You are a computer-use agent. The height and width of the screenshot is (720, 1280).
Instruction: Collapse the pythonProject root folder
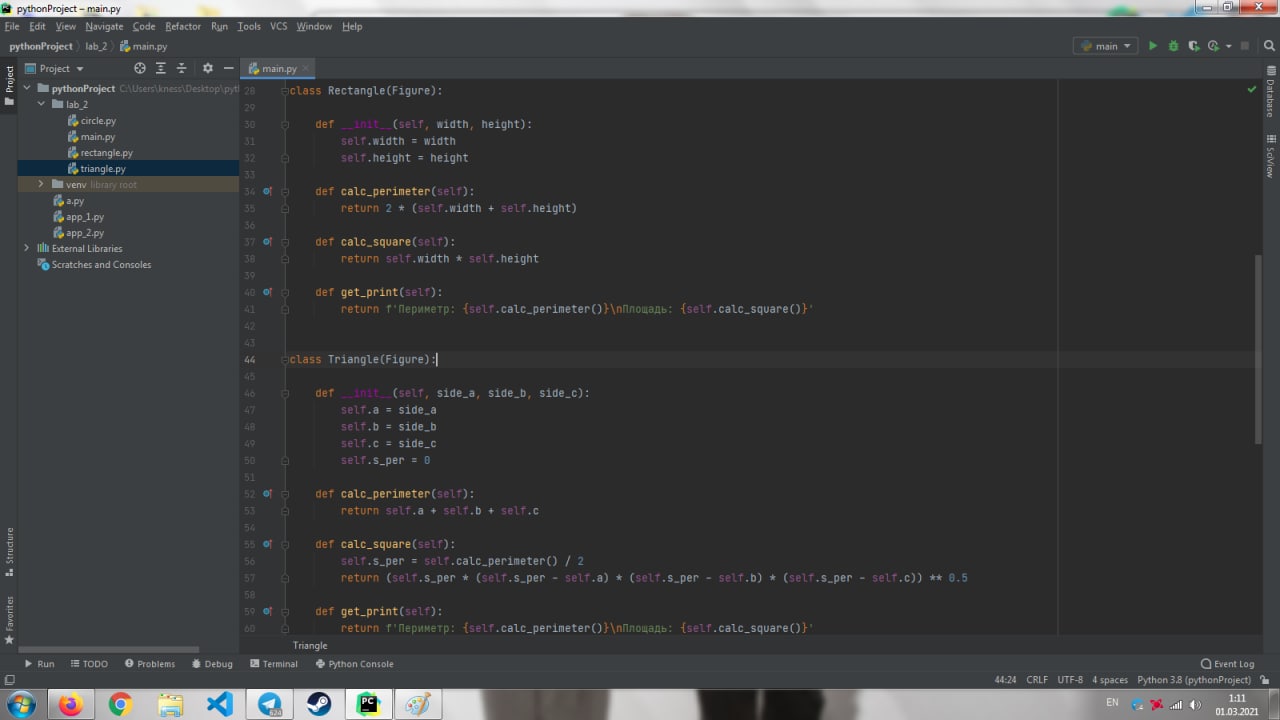pyautogui.click(x=27, y=88)
